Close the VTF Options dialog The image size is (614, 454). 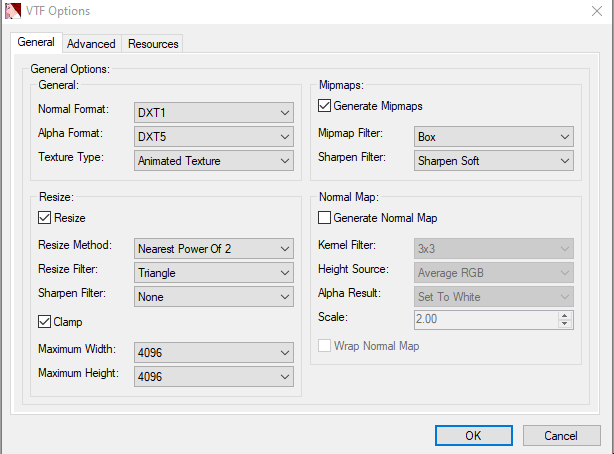(x=589, y=11)
